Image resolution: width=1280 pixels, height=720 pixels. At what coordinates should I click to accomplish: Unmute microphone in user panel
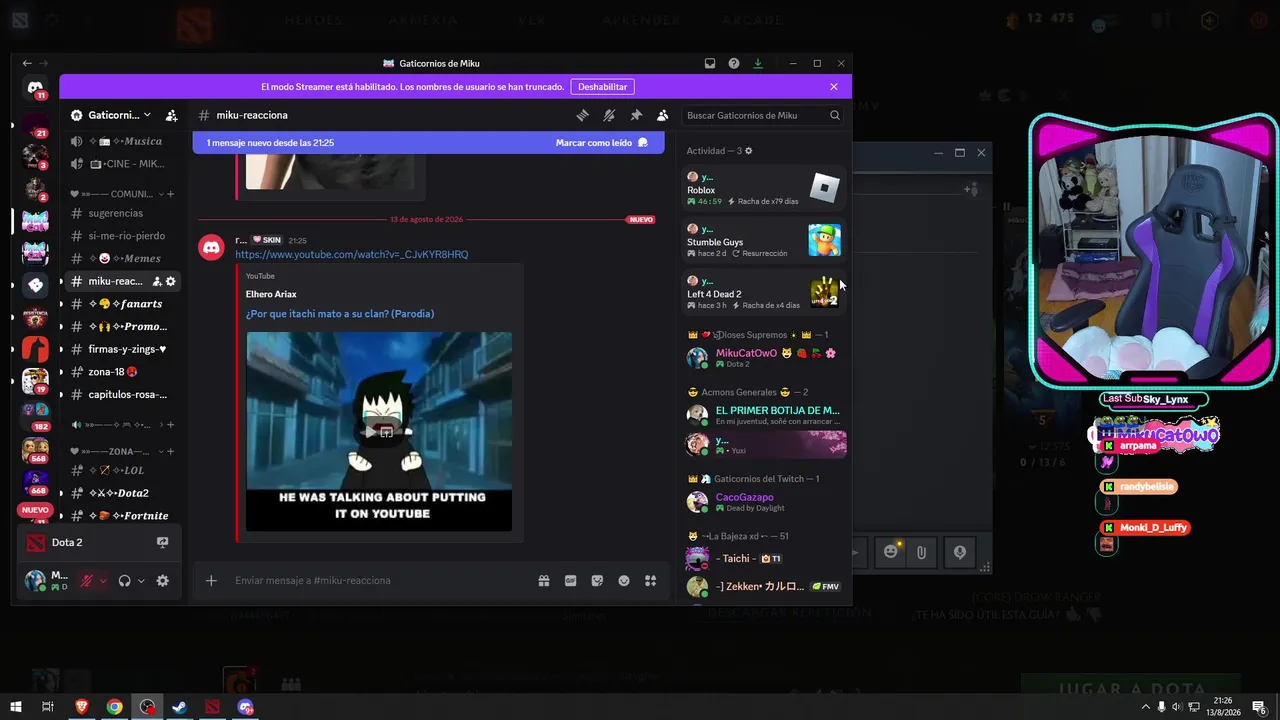[86, 580]
